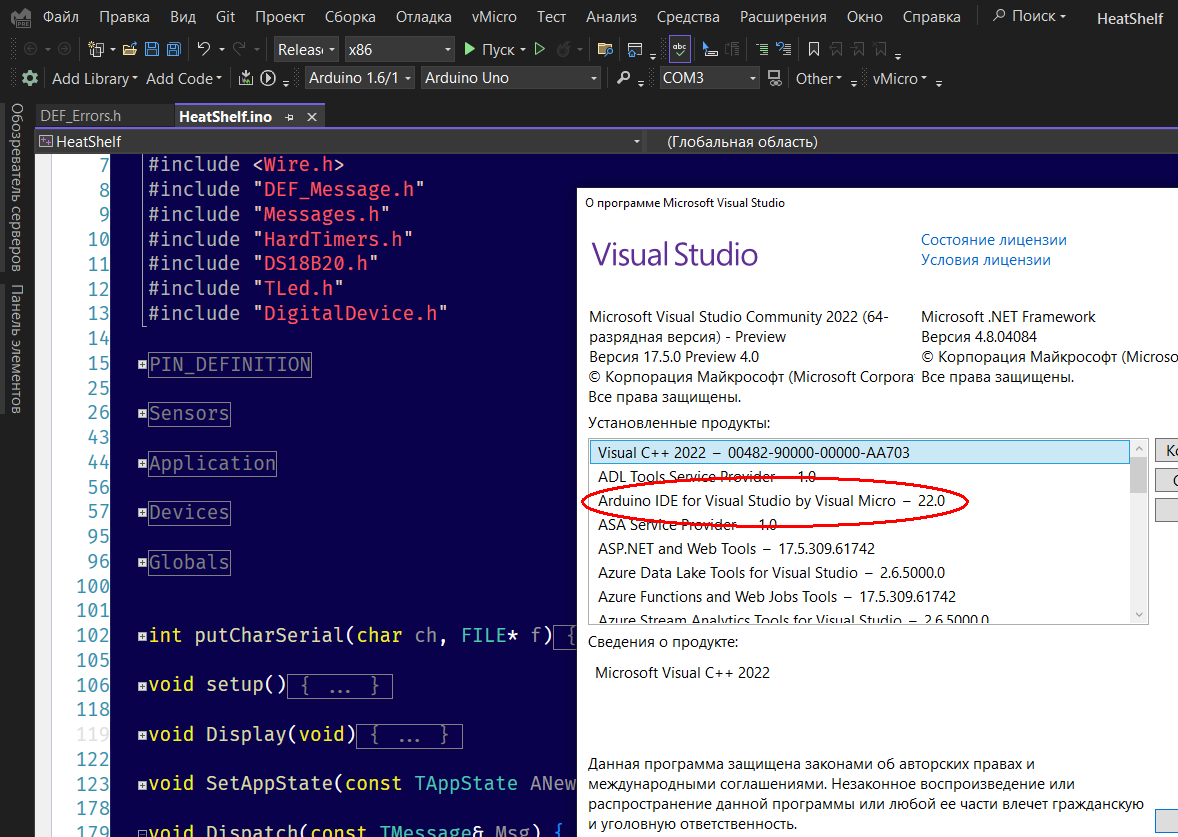
Task: Open vMicro settings gear icon
Action: click(x=30, y=78)
